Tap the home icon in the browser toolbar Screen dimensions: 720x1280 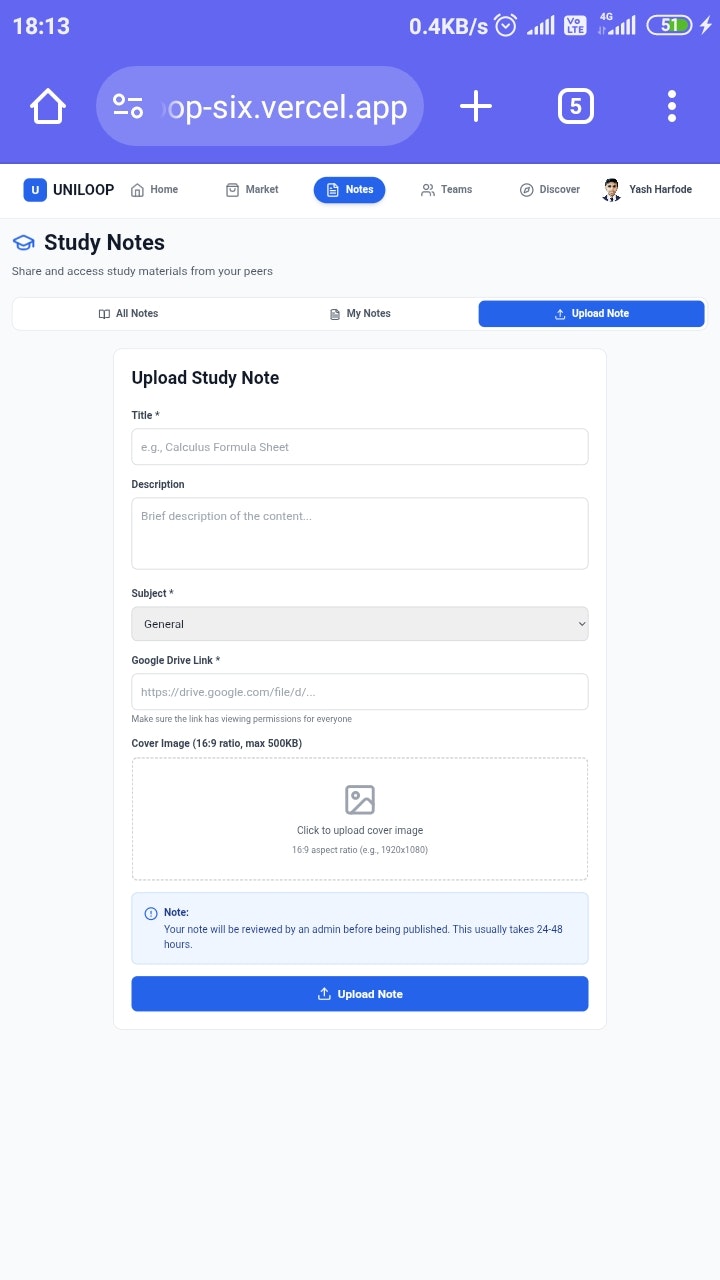pos(47,105)
